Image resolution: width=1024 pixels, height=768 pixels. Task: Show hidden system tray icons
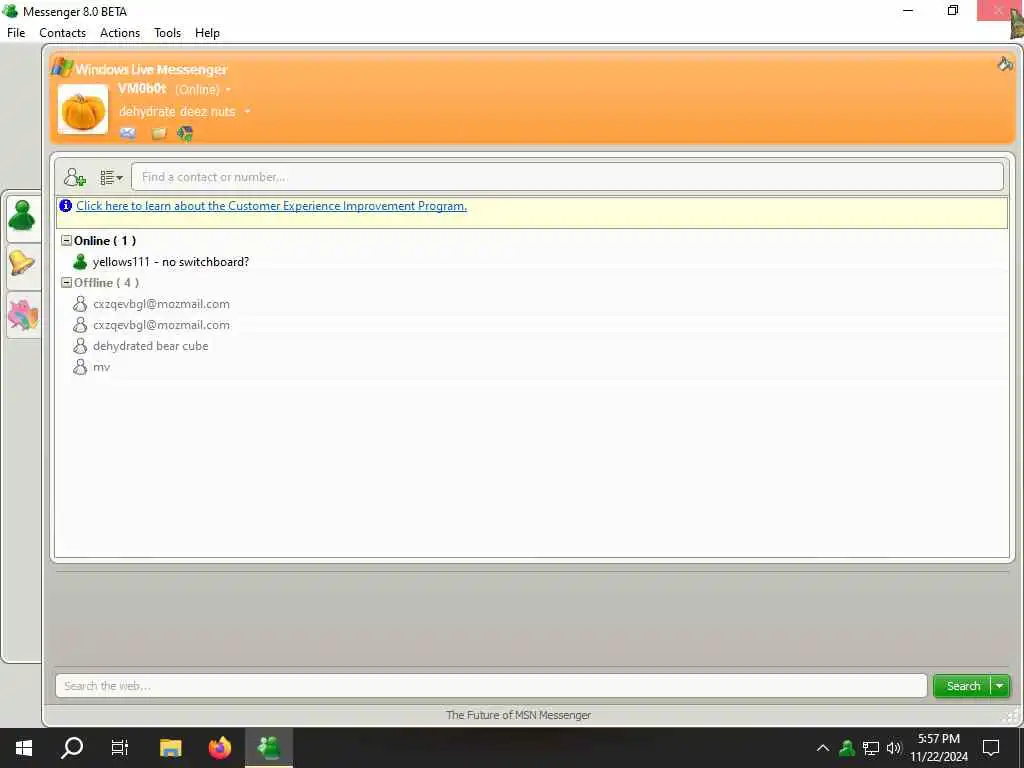pos(823,748)
